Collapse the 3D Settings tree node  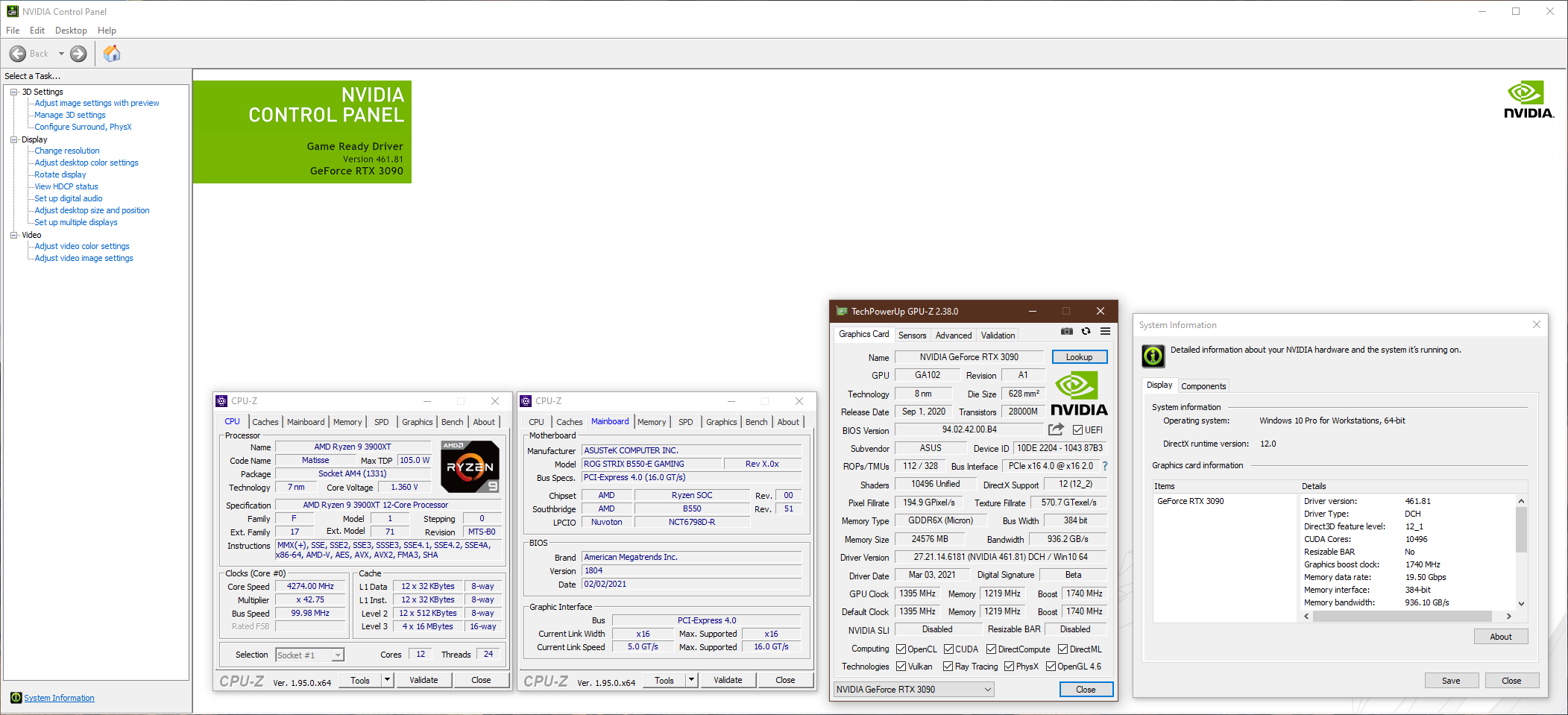coord(13,92)
